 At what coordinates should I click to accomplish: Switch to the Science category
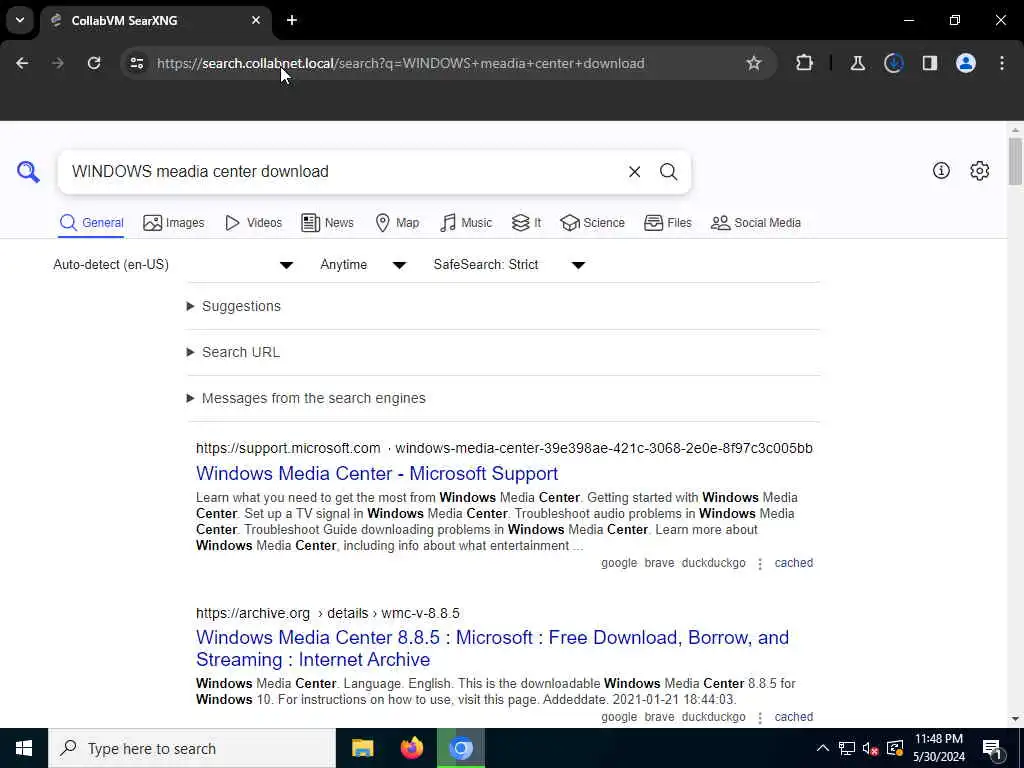(592, 223)
